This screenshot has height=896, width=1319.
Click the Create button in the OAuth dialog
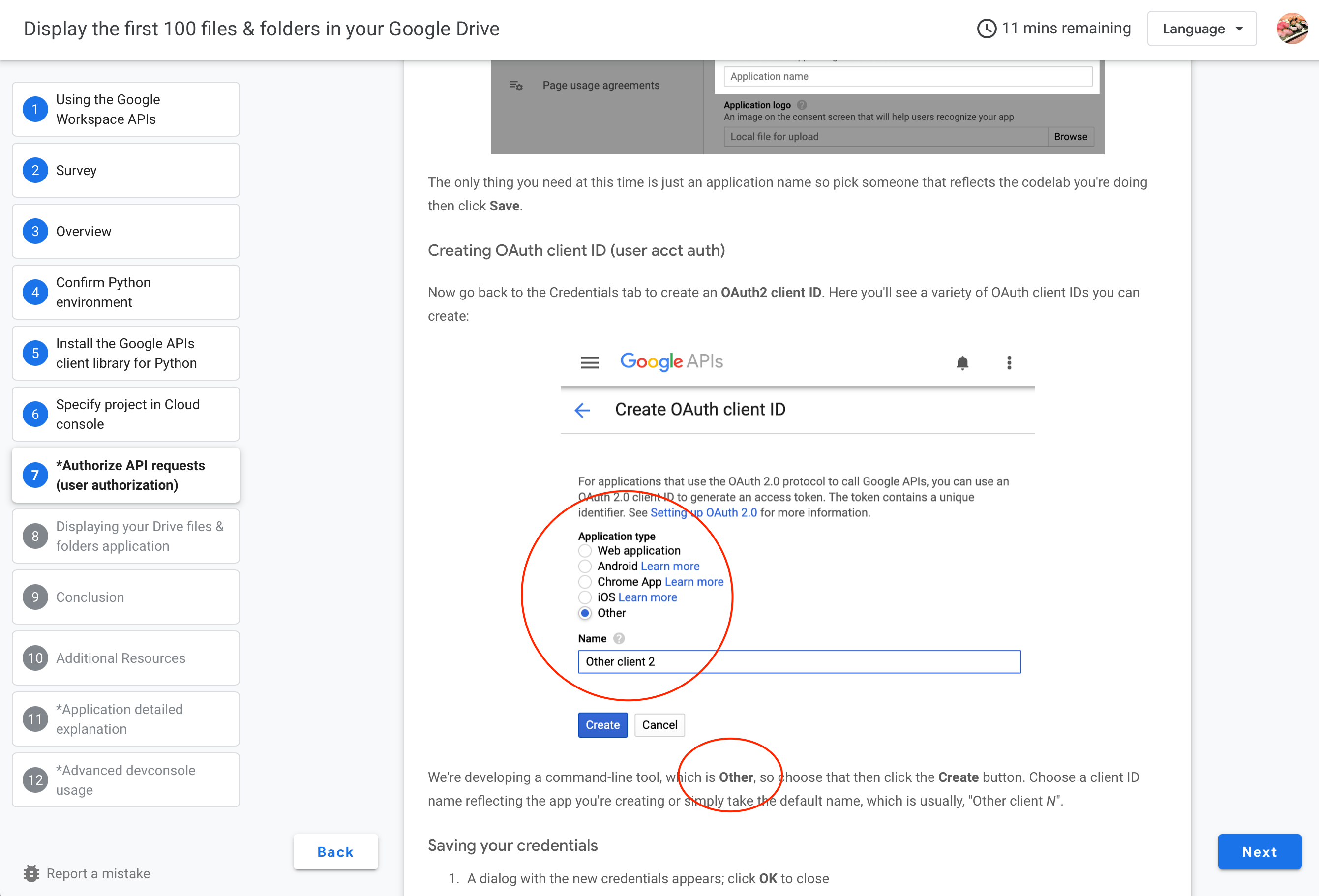602,725
